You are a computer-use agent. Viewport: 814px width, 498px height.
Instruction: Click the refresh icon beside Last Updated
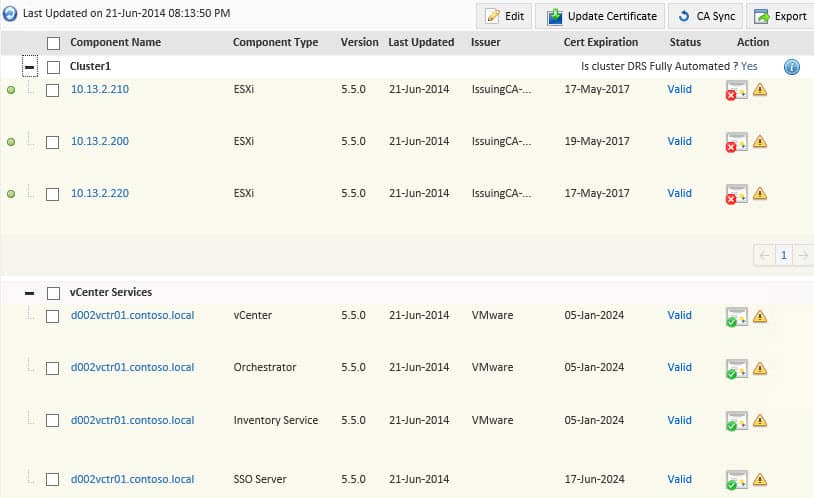coord(10,15)
